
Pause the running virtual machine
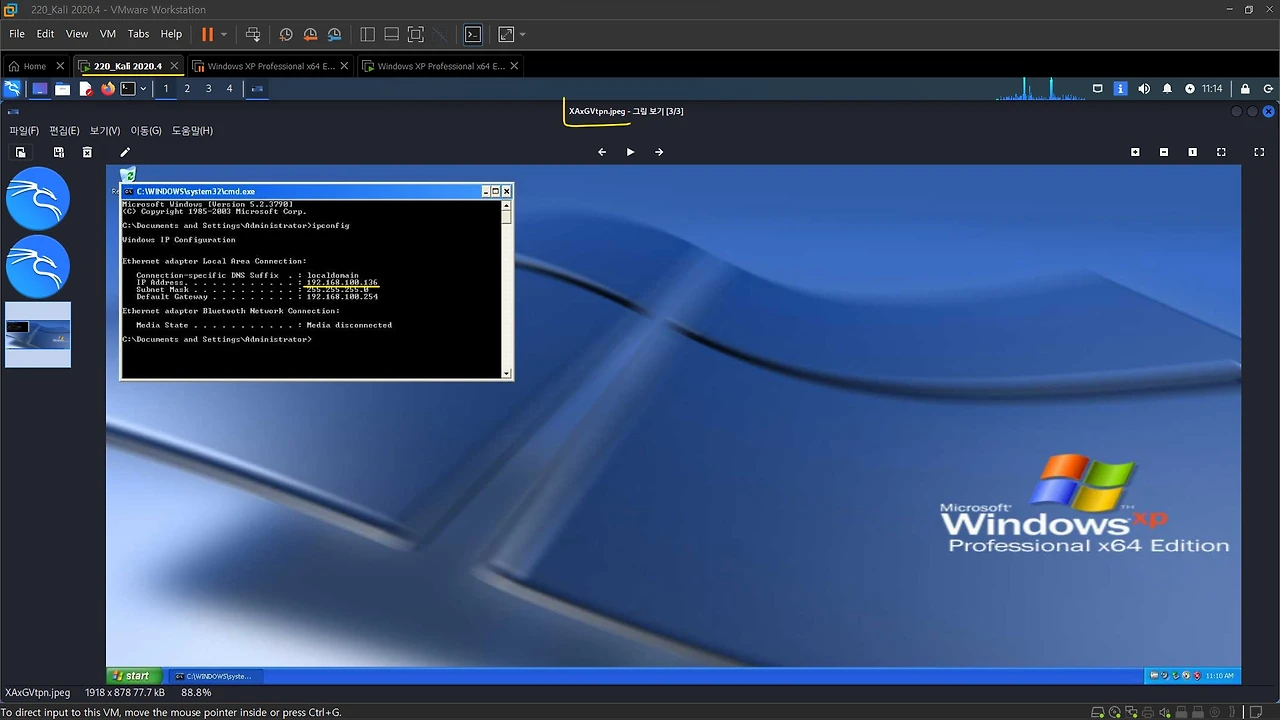point(207,34)
